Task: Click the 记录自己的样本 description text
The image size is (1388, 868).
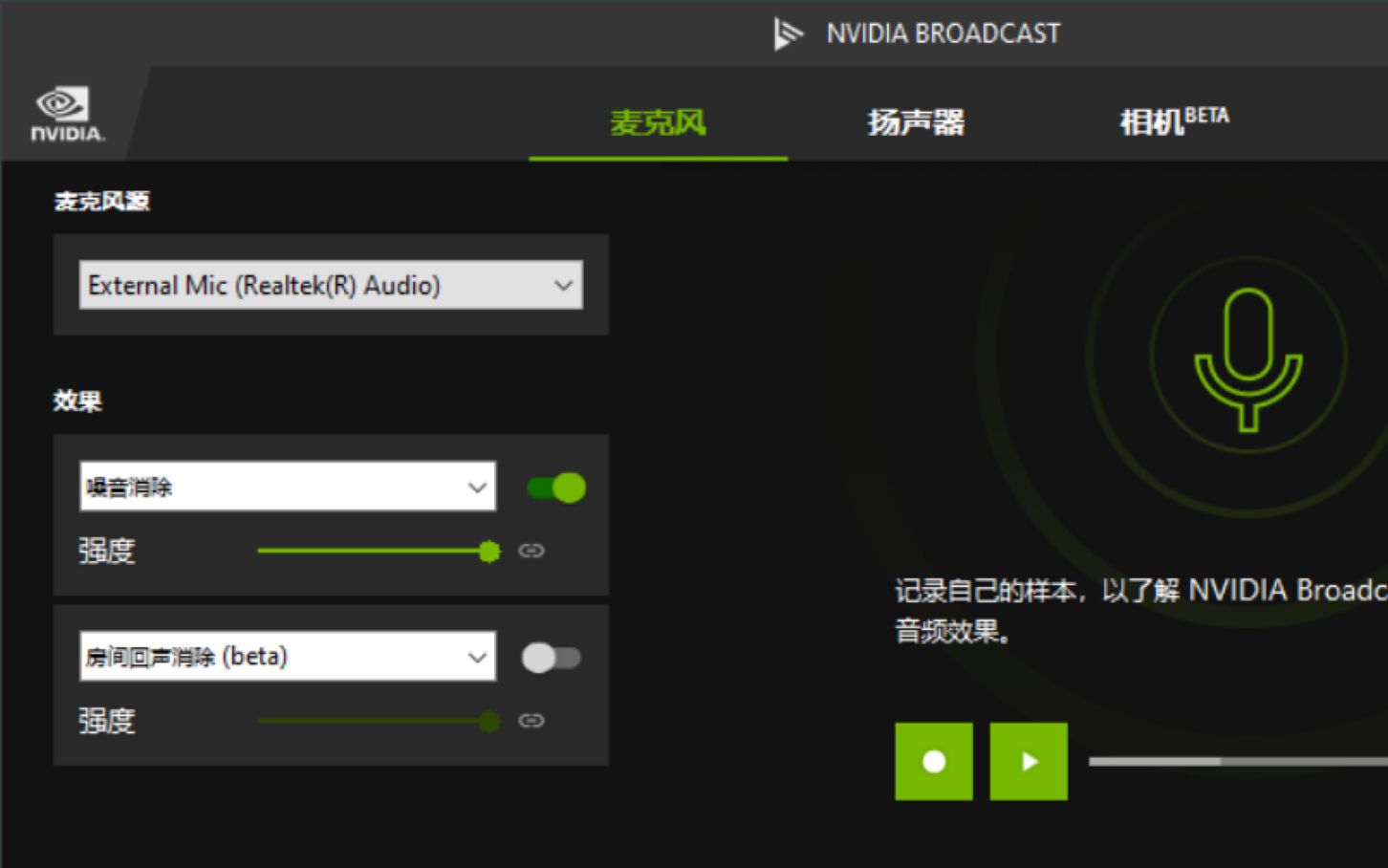Action: [1140, 610]
